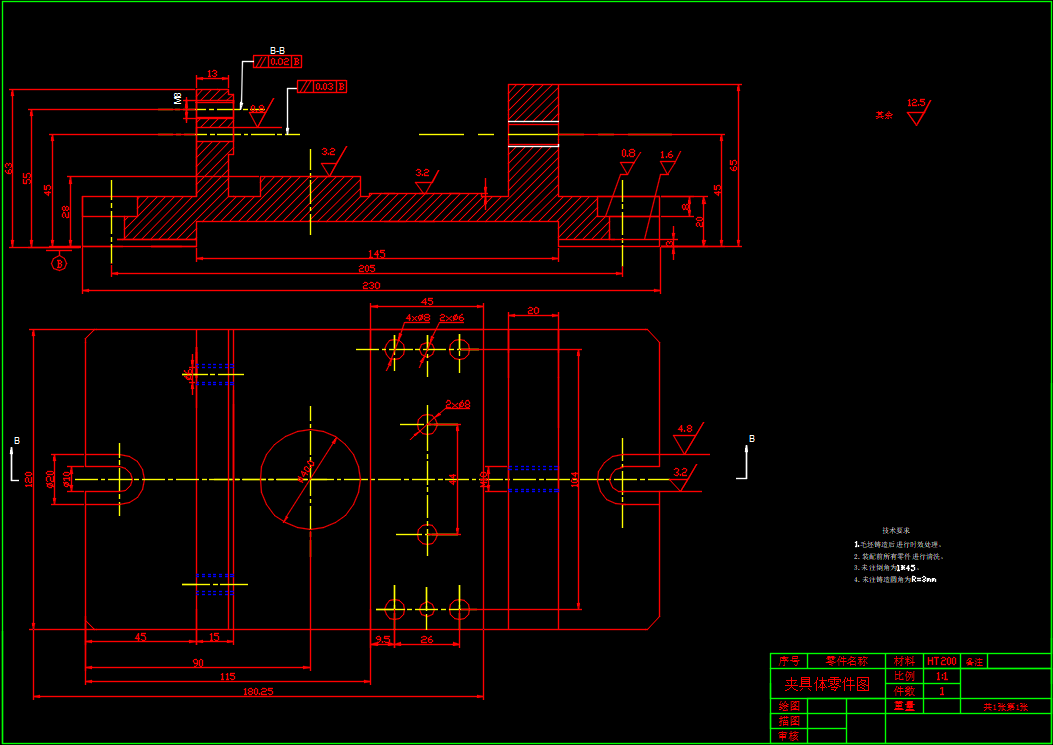
Task: Click the 12.5 surface roughness symbol
Action: 915,111
